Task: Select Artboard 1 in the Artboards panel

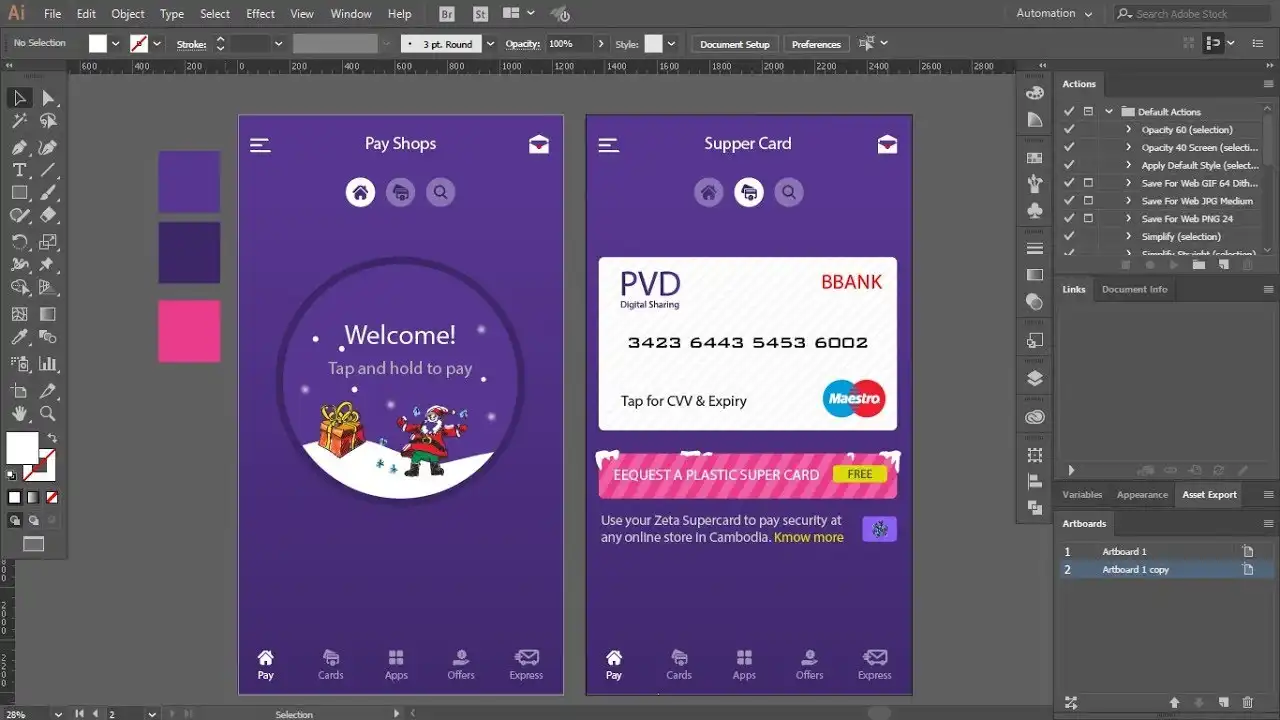Action: pos(1124,551)
